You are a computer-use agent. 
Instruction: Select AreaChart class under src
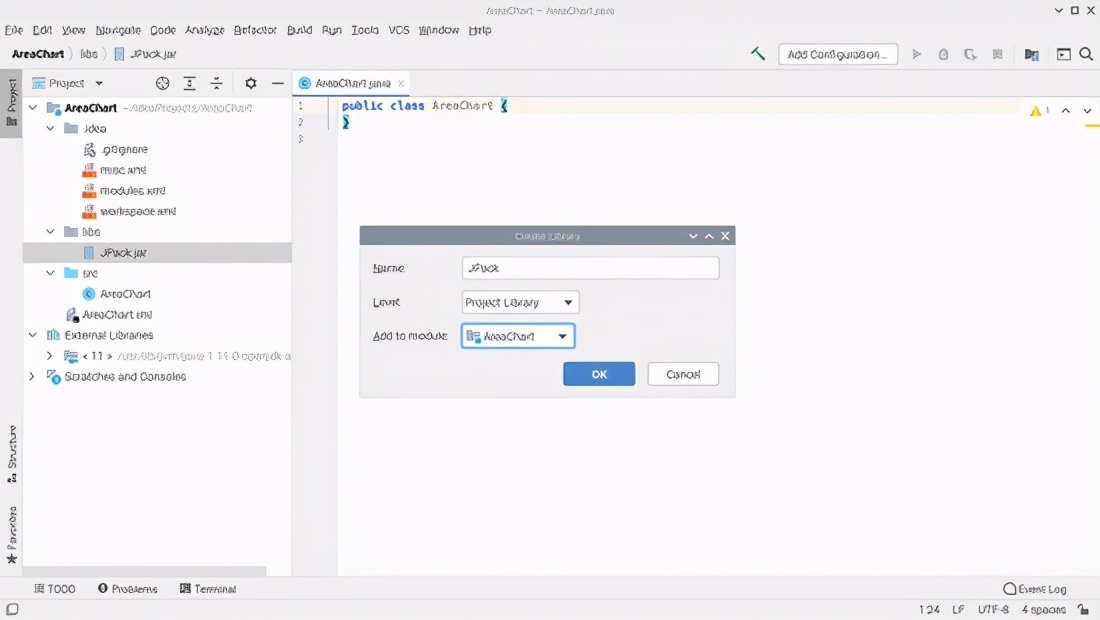pos(125,294)
